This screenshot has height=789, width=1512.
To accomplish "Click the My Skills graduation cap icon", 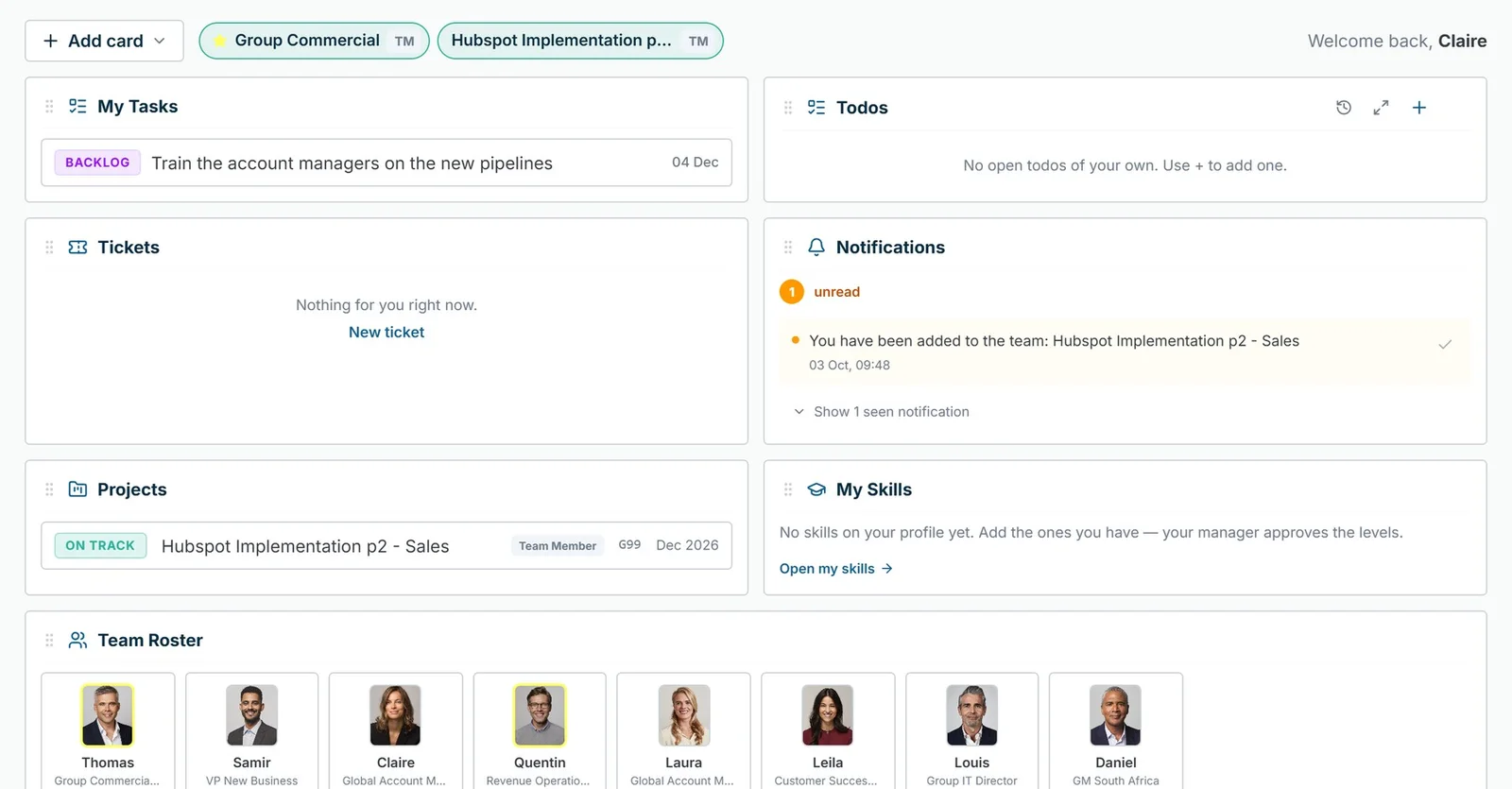I will click(x=816, y=489).
